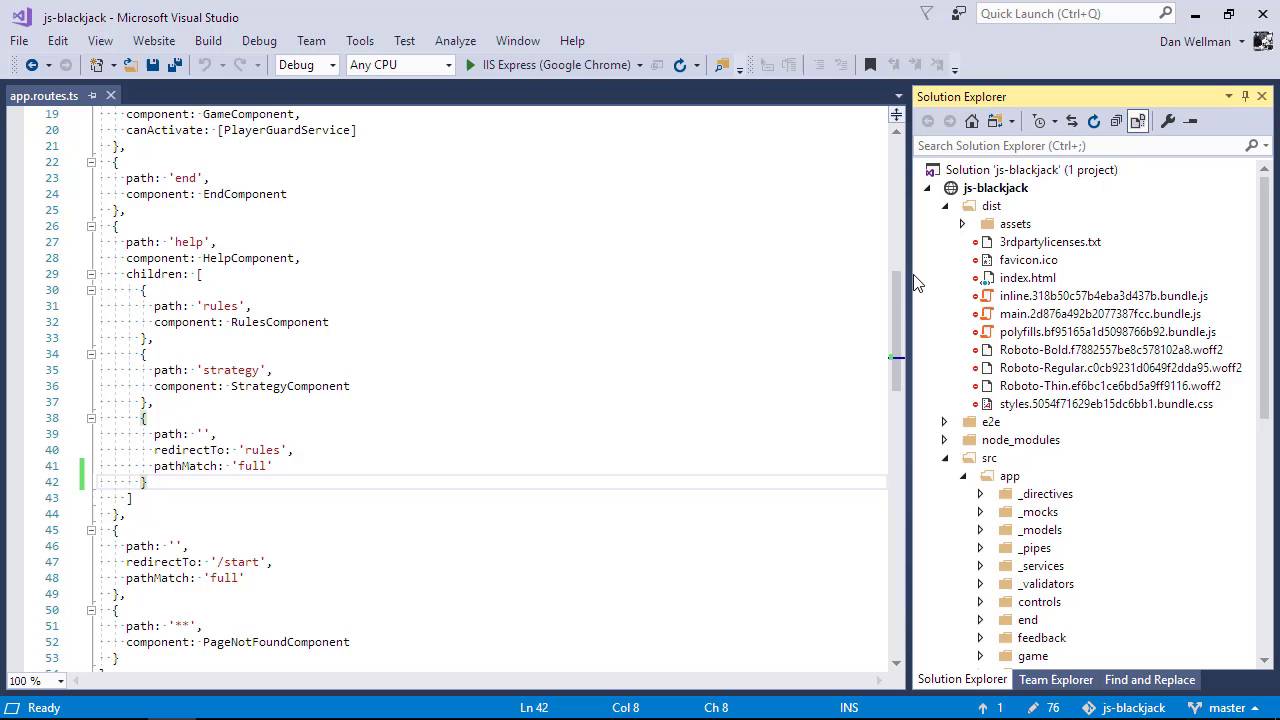The height and width of the screenshot is (720, 1280).
Task: Click the Find in Files toolbar icon
Action: pyautogui.click(x=721, y=65)
